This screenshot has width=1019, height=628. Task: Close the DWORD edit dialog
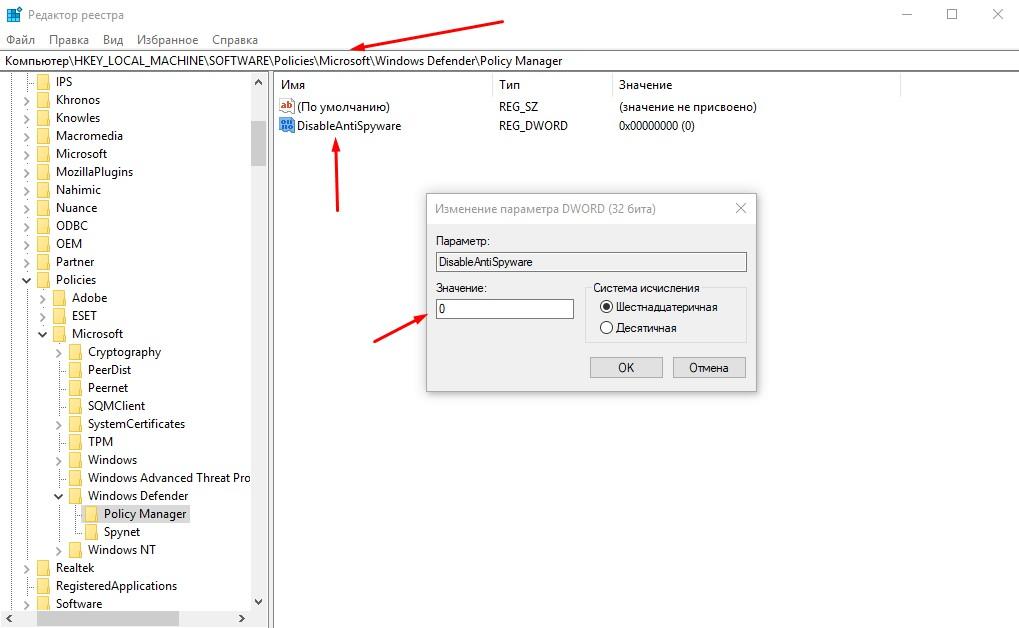coord(741,208)
